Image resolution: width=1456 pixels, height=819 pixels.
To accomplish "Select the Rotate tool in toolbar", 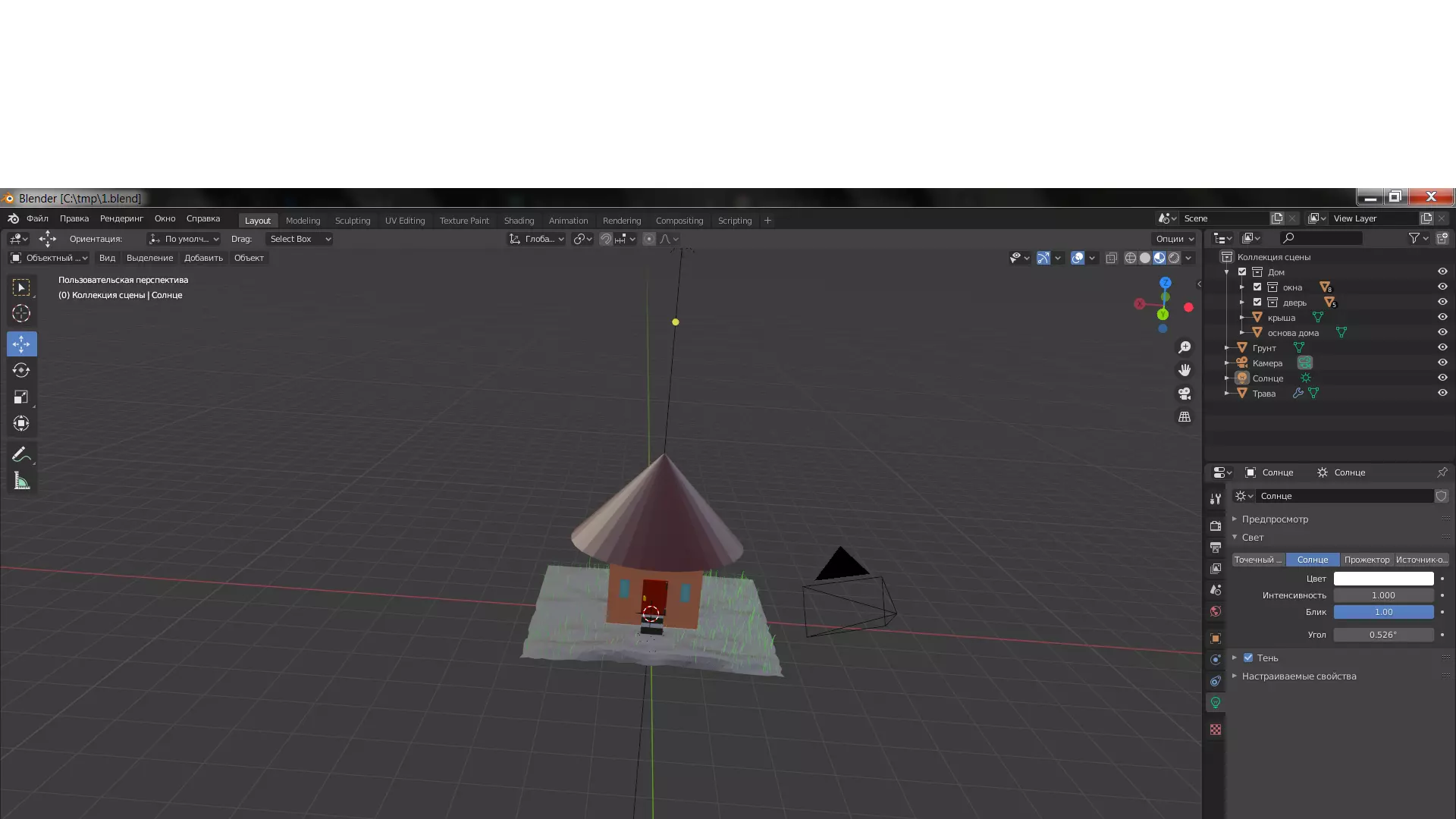I will (x=21, y=371).
